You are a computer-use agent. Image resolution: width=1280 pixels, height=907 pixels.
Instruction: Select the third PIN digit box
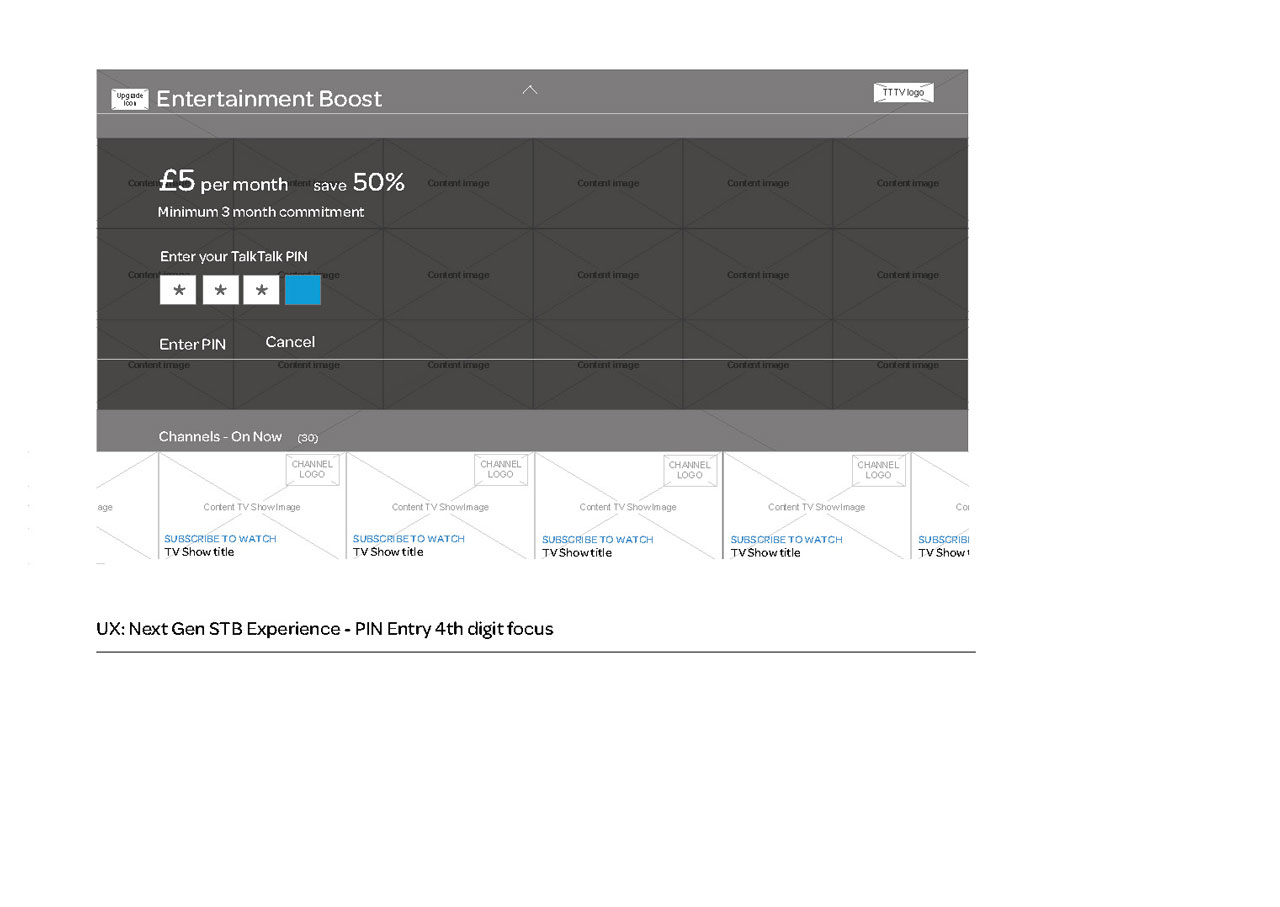[x=261, y=290]
